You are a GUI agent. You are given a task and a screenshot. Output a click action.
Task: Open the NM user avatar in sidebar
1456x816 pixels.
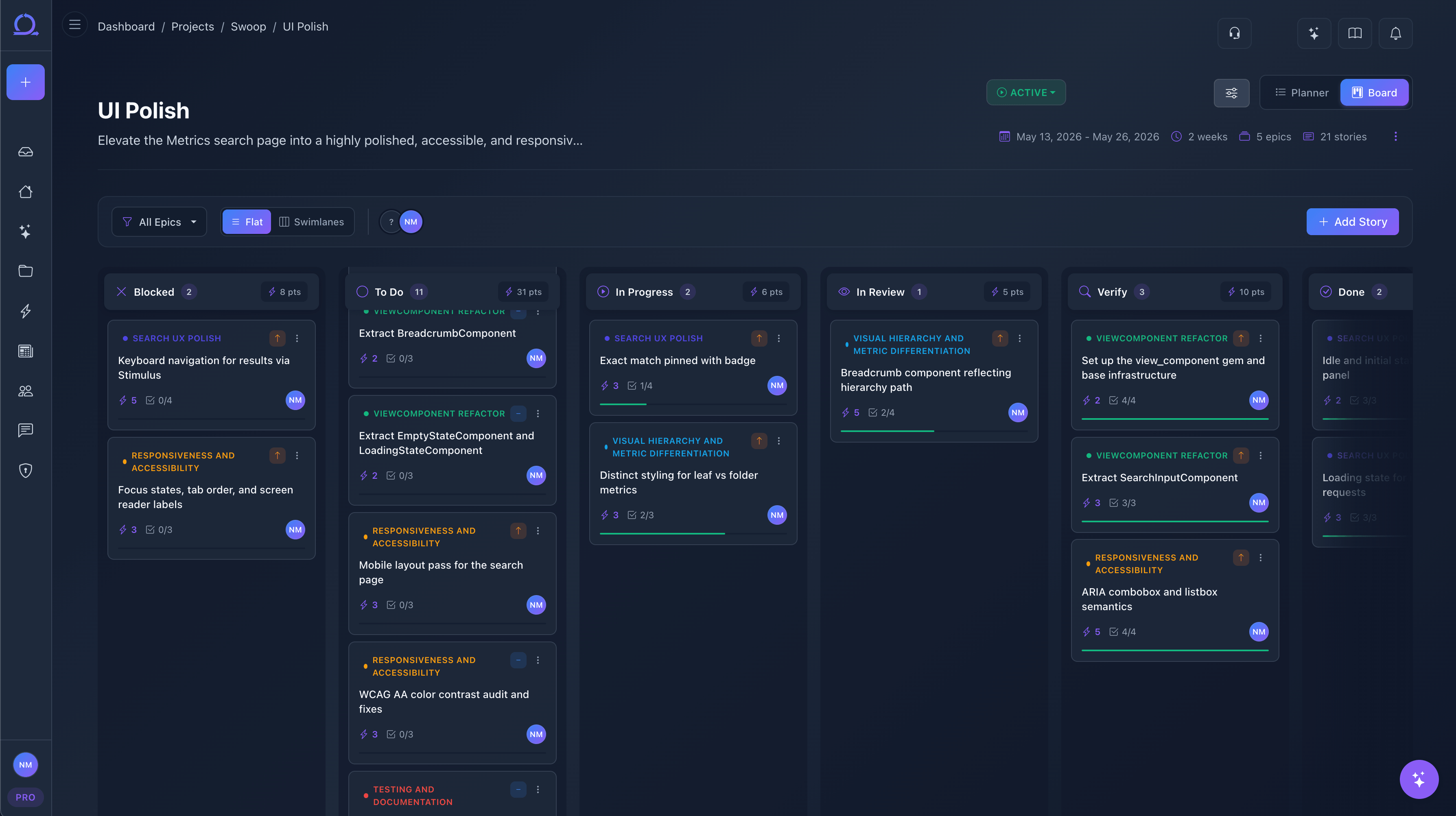pos(26,765)
